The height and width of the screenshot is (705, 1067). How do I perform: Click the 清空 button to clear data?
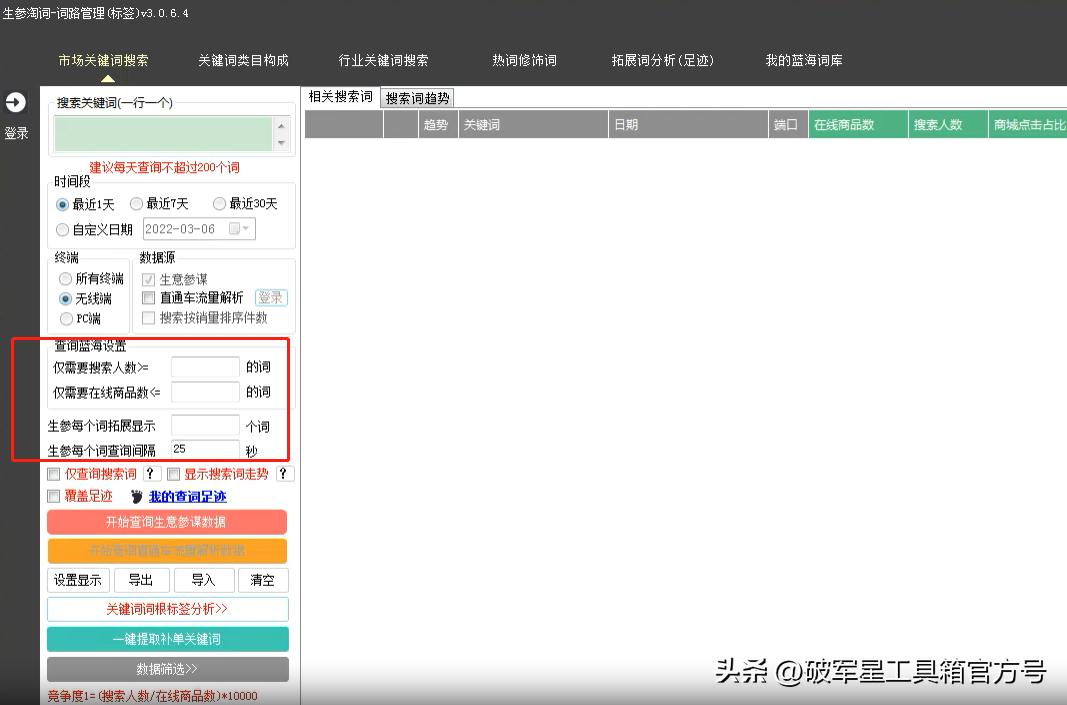click(263, 580)
